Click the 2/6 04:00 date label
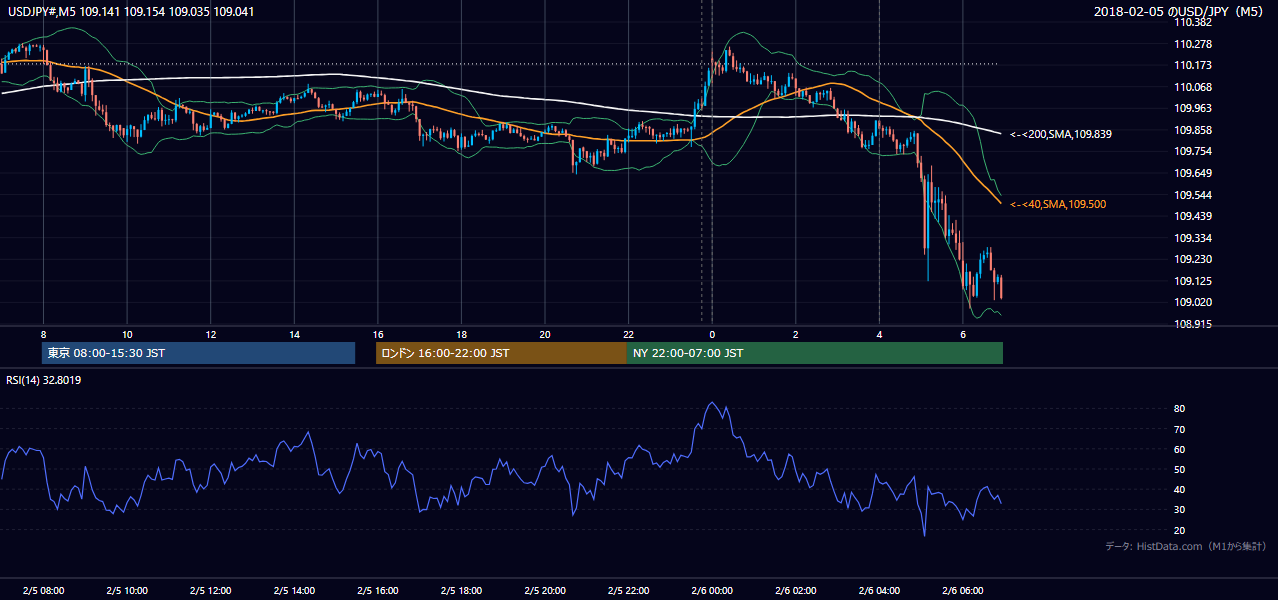 (879, 590)
